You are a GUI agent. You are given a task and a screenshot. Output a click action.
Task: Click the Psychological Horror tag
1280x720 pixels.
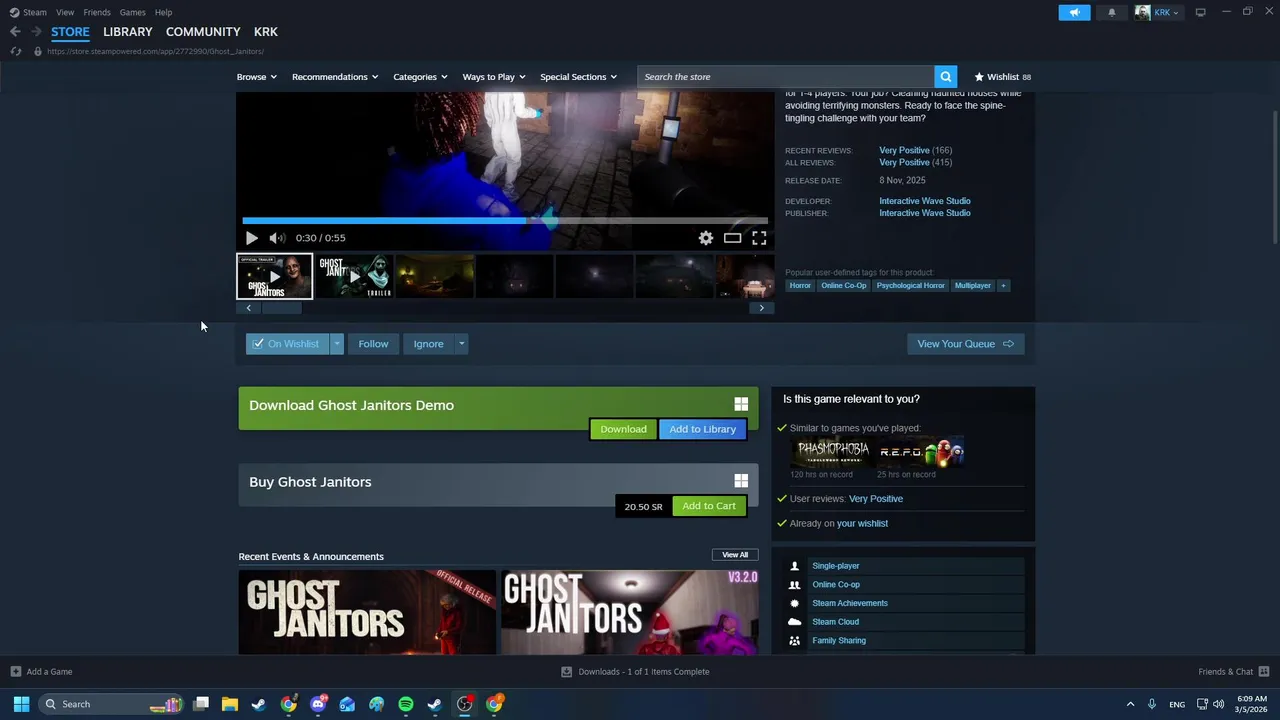pos(910,286)
